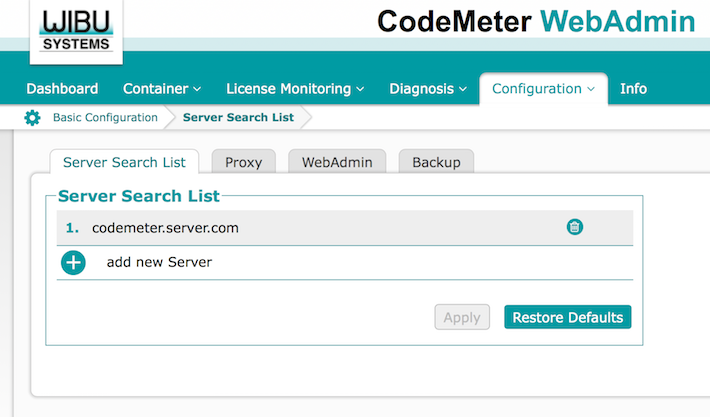Go to the Dashboard page

(x=62, y=89)
